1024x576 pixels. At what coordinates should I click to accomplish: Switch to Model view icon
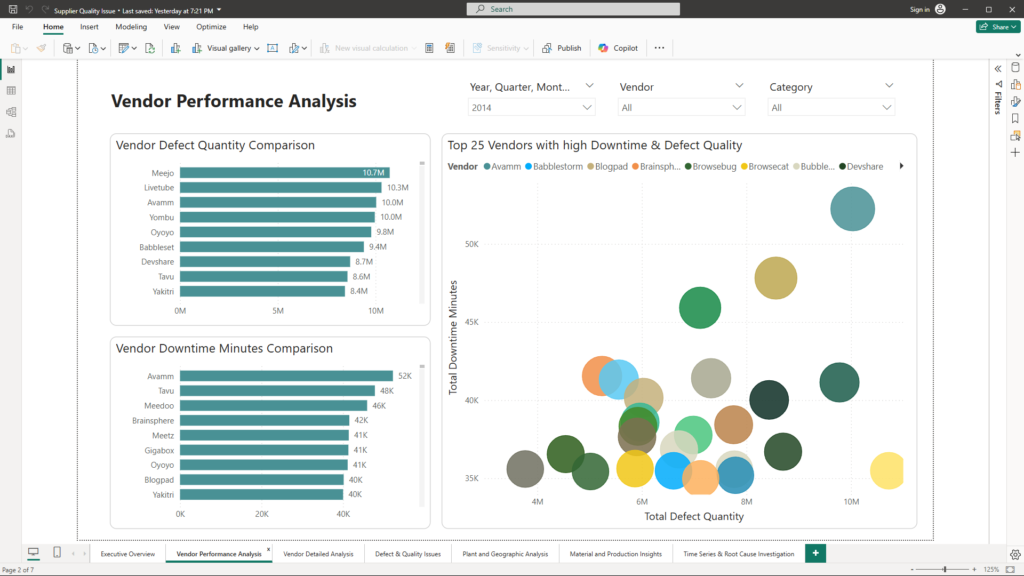click(x=11, y=111)
